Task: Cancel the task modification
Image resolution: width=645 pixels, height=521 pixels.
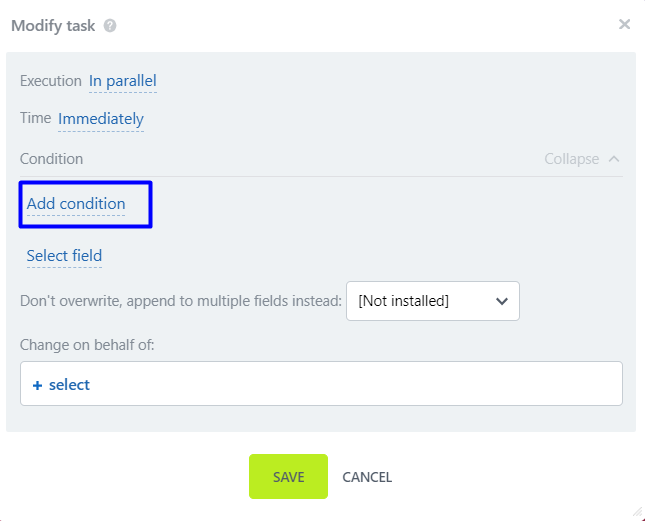Action: (367, 477)
